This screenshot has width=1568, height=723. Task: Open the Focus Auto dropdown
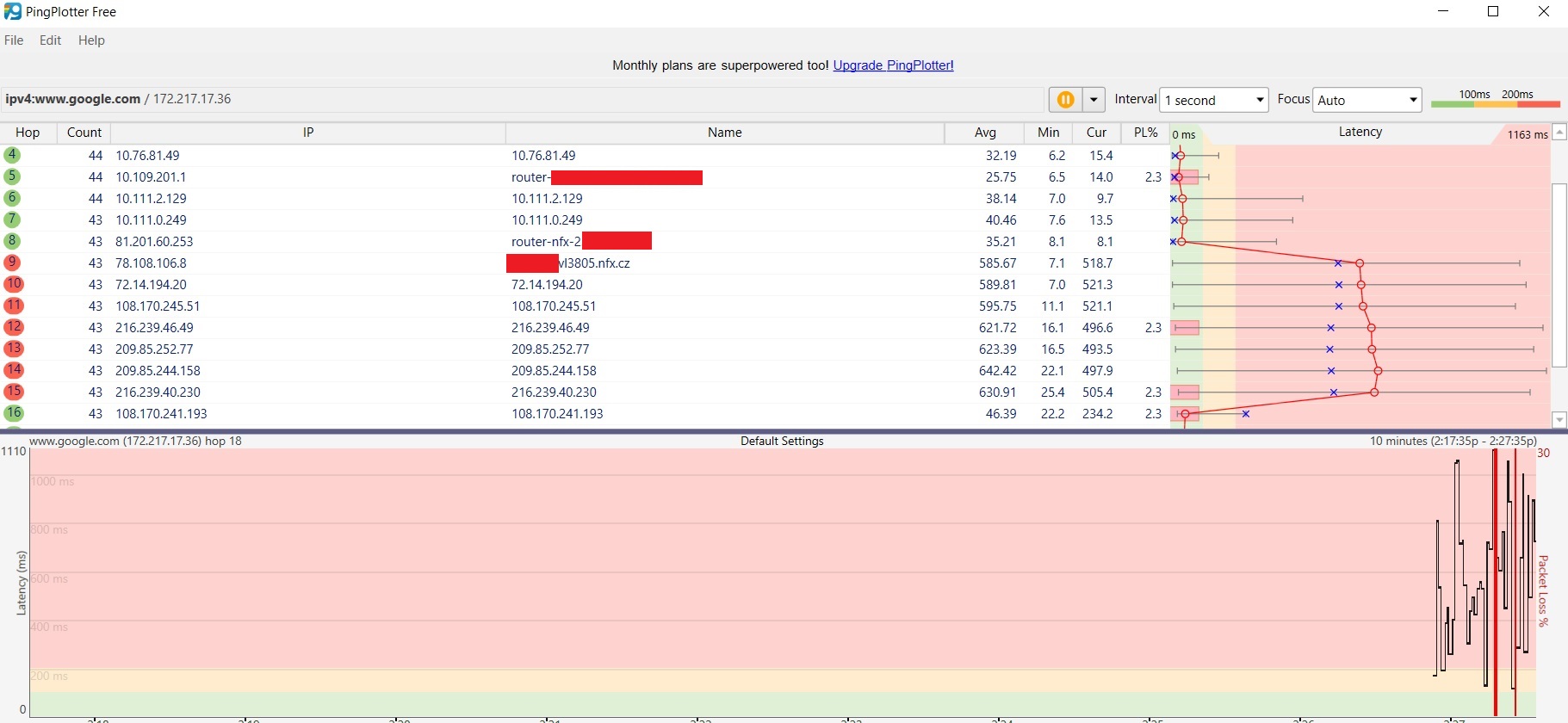pos(1367,100)
